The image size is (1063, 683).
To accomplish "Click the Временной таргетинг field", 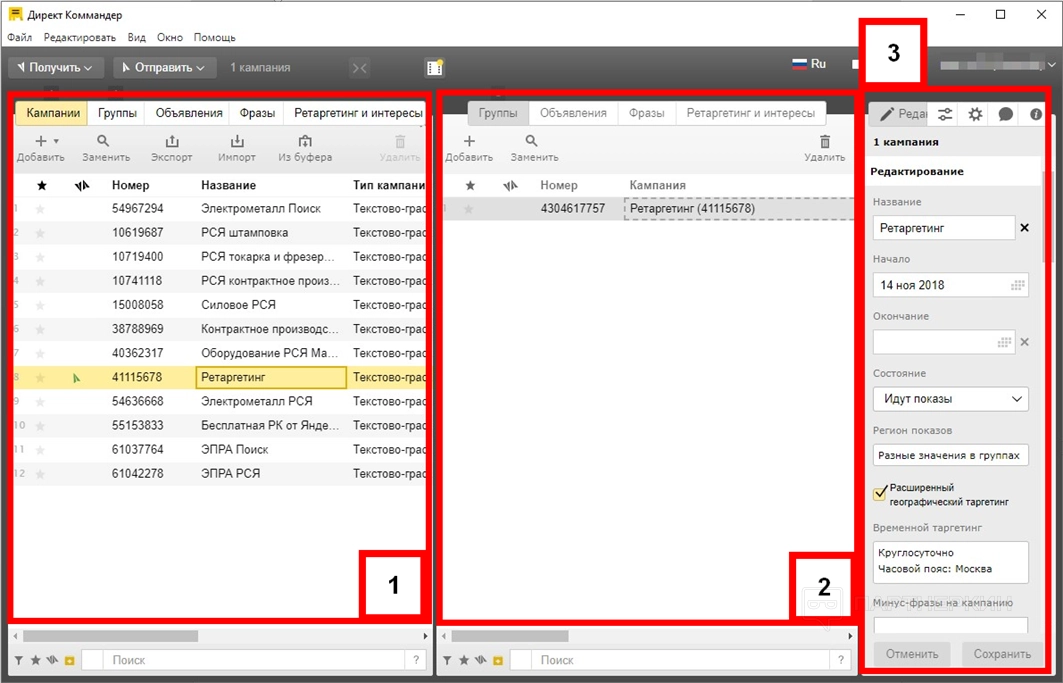I will [x=950, y=562].
